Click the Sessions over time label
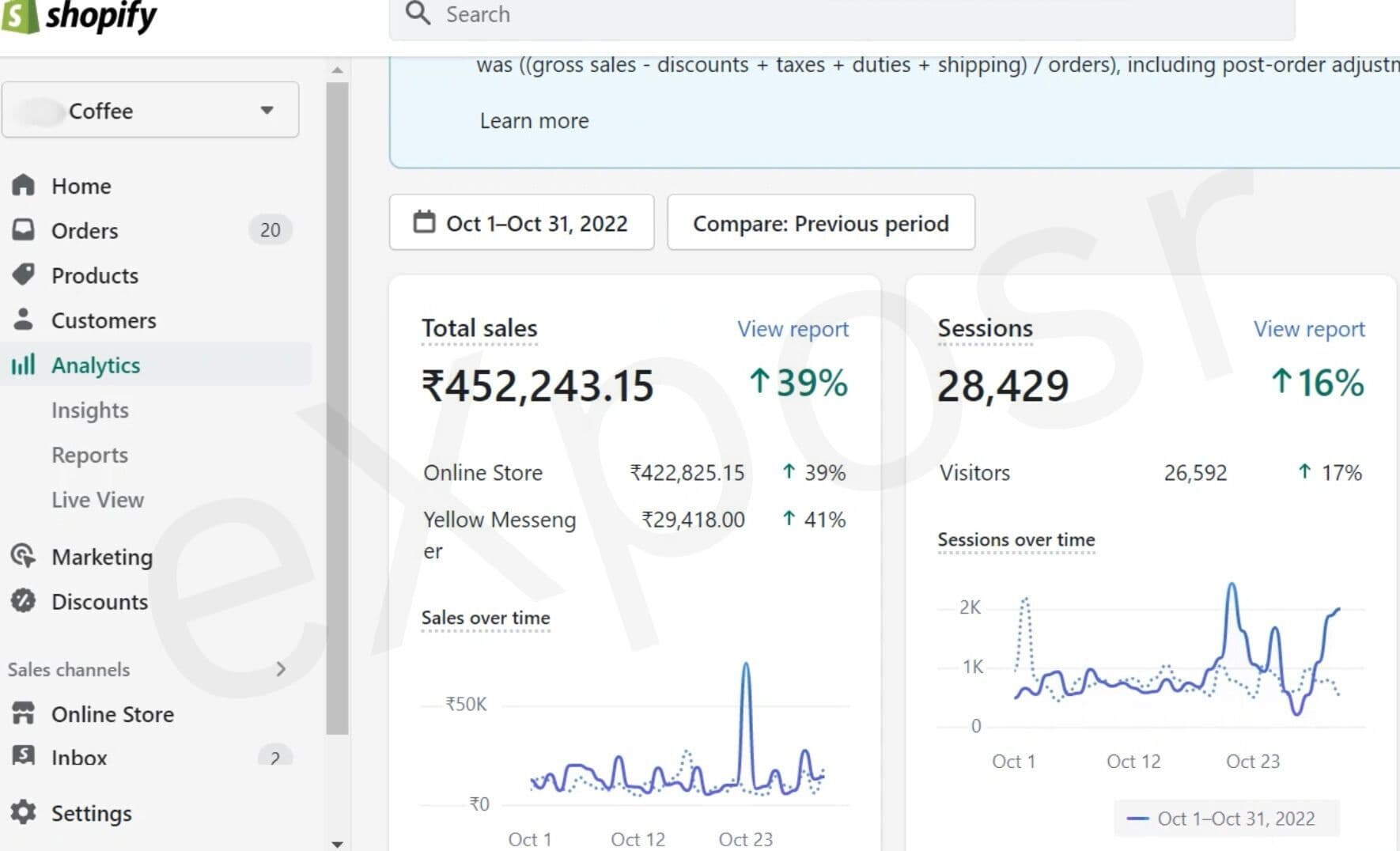The height and width of the screenshot is (851, 1400). click(1016, 539)
